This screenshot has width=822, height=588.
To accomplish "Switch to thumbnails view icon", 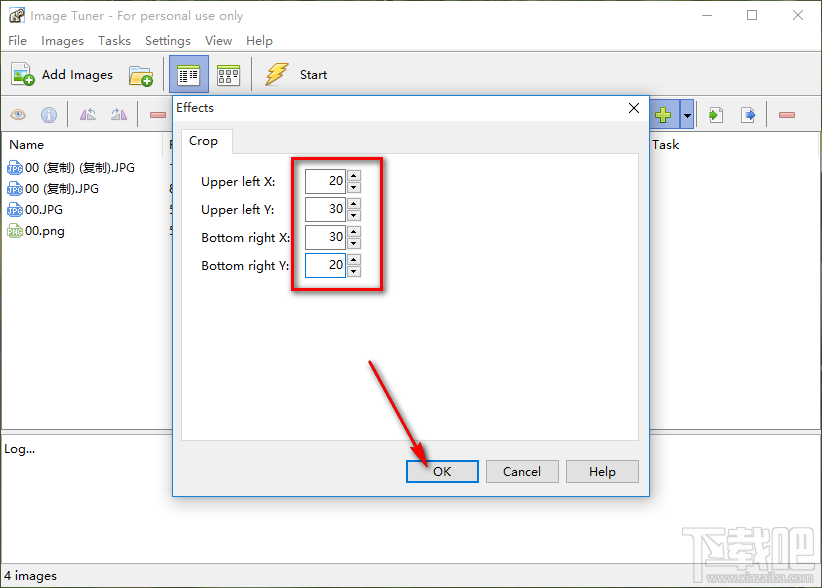I will 229,75.
